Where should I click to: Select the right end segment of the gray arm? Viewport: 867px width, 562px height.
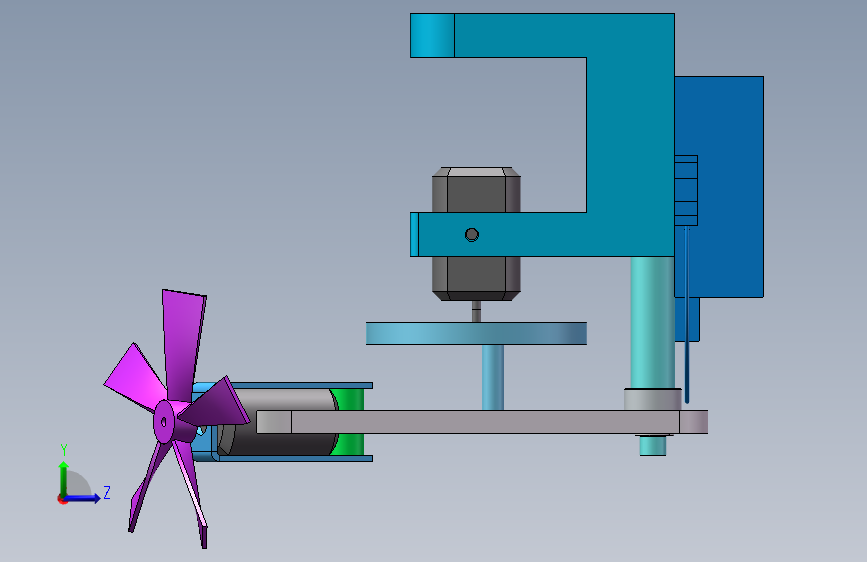coord(694,422)
